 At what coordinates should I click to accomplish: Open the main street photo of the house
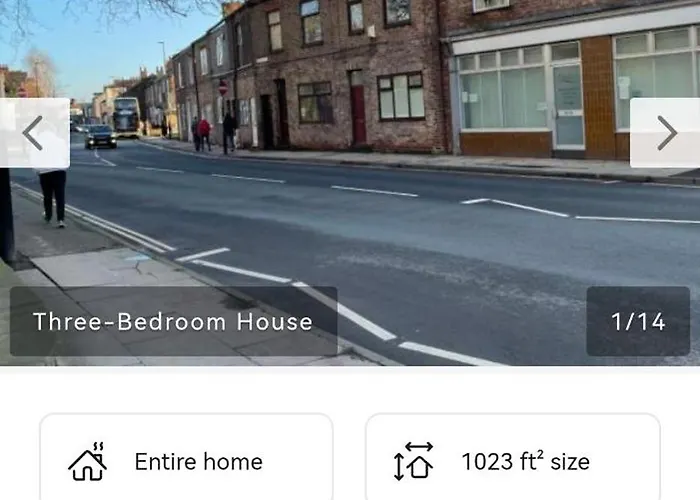[350, 183]
